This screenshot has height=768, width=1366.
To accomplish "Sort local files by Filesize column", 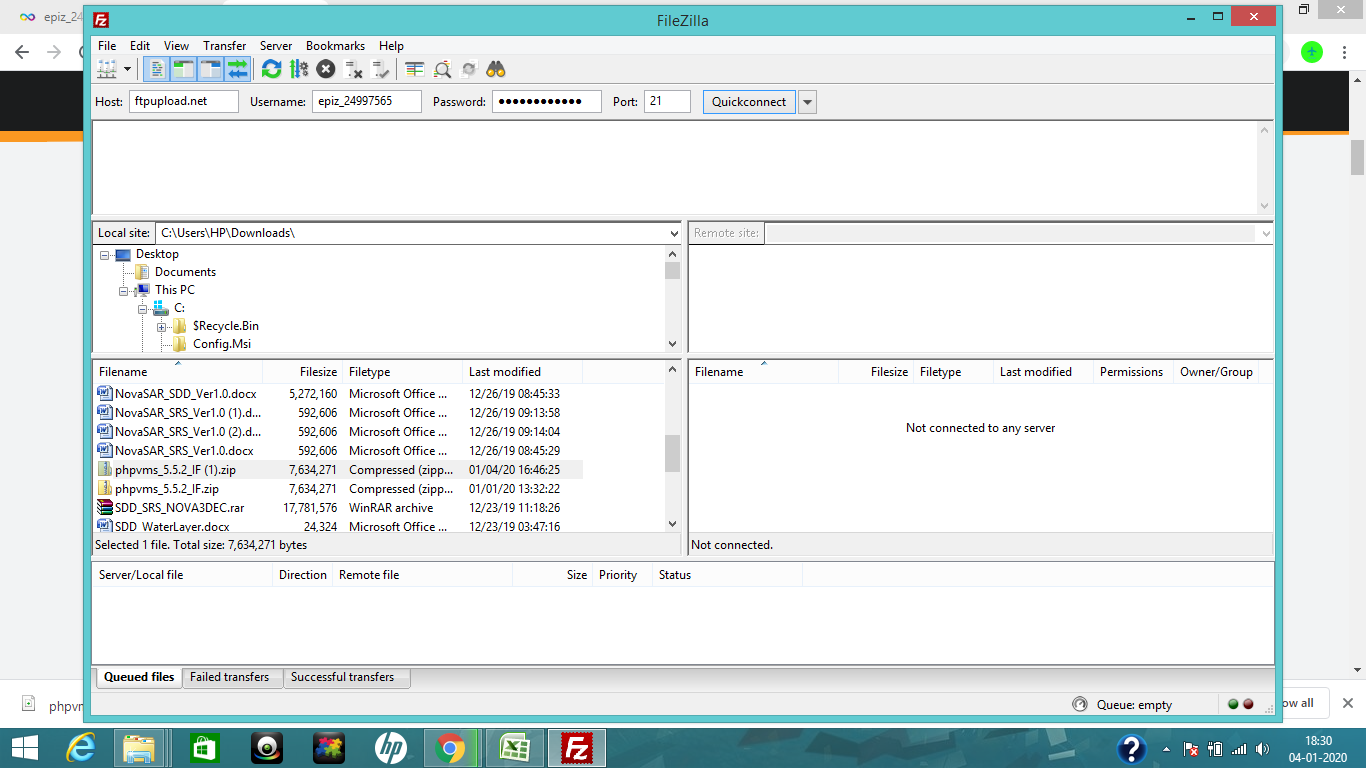I will point(302,372).
